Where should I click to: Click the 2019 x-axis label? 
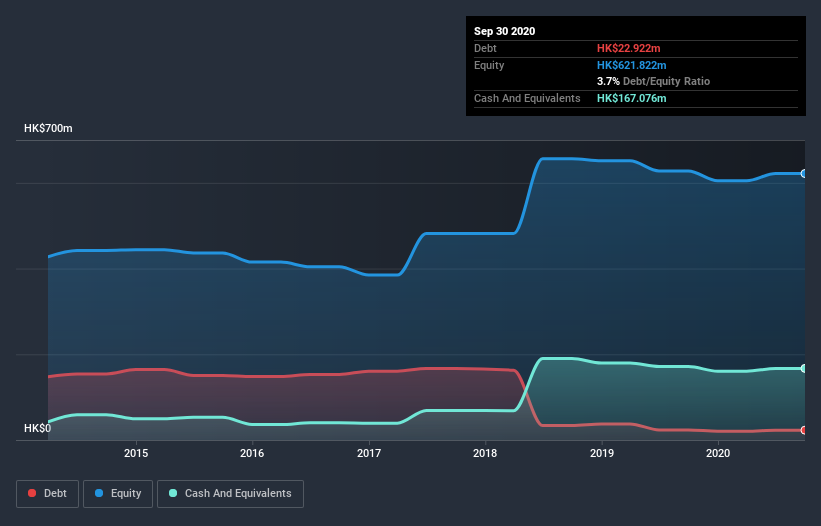tap(602, 453)
